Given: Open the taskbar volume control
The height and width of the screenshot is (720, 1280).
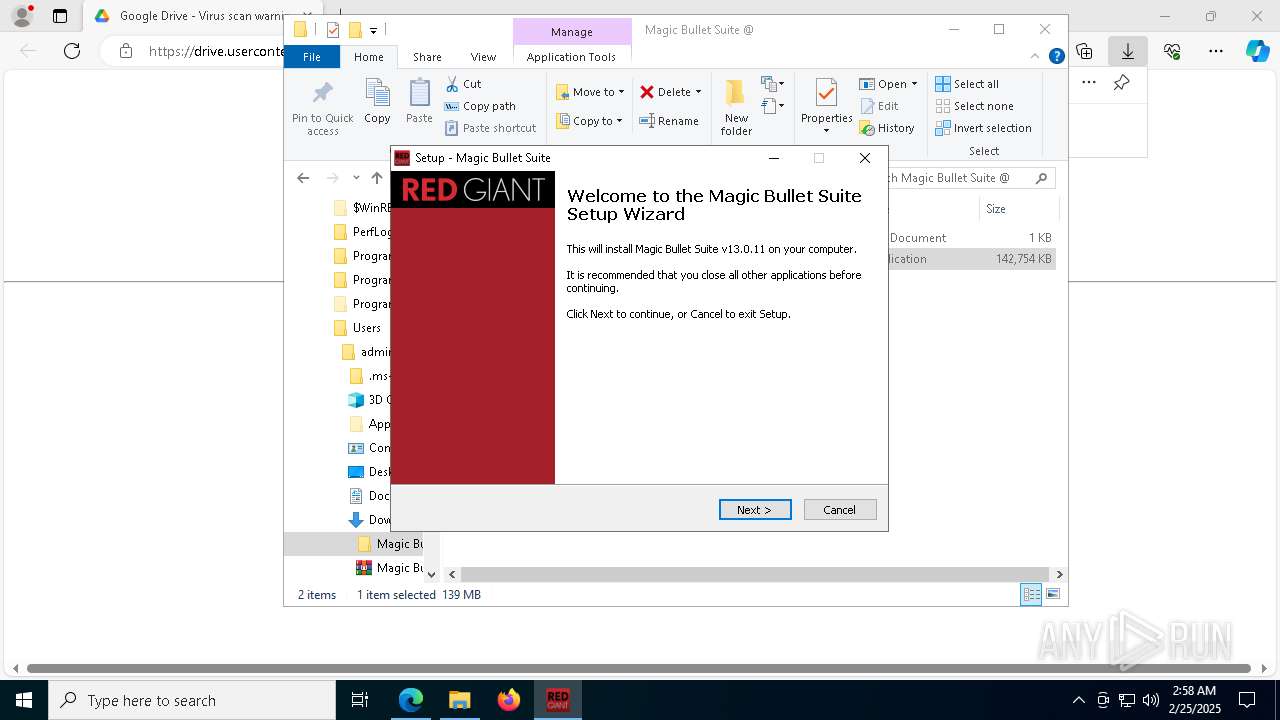Looking at the screenshot, I should [1151, 700].
